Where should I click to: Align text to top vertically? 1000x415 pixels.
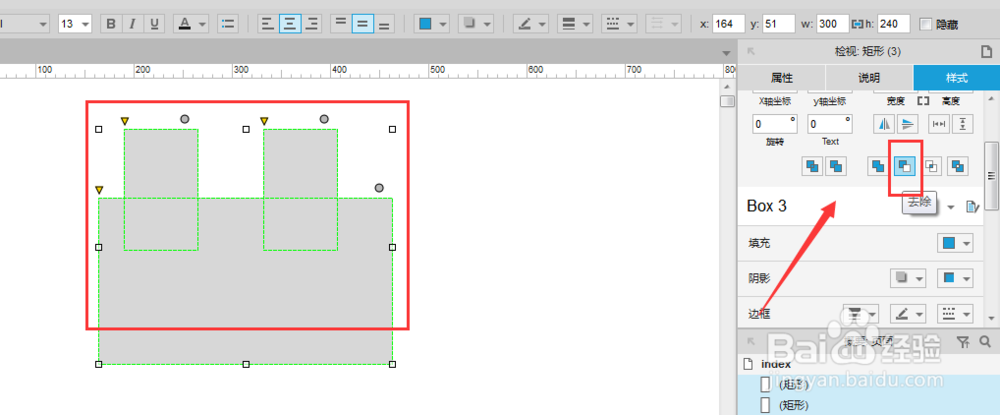coord(341,24)
